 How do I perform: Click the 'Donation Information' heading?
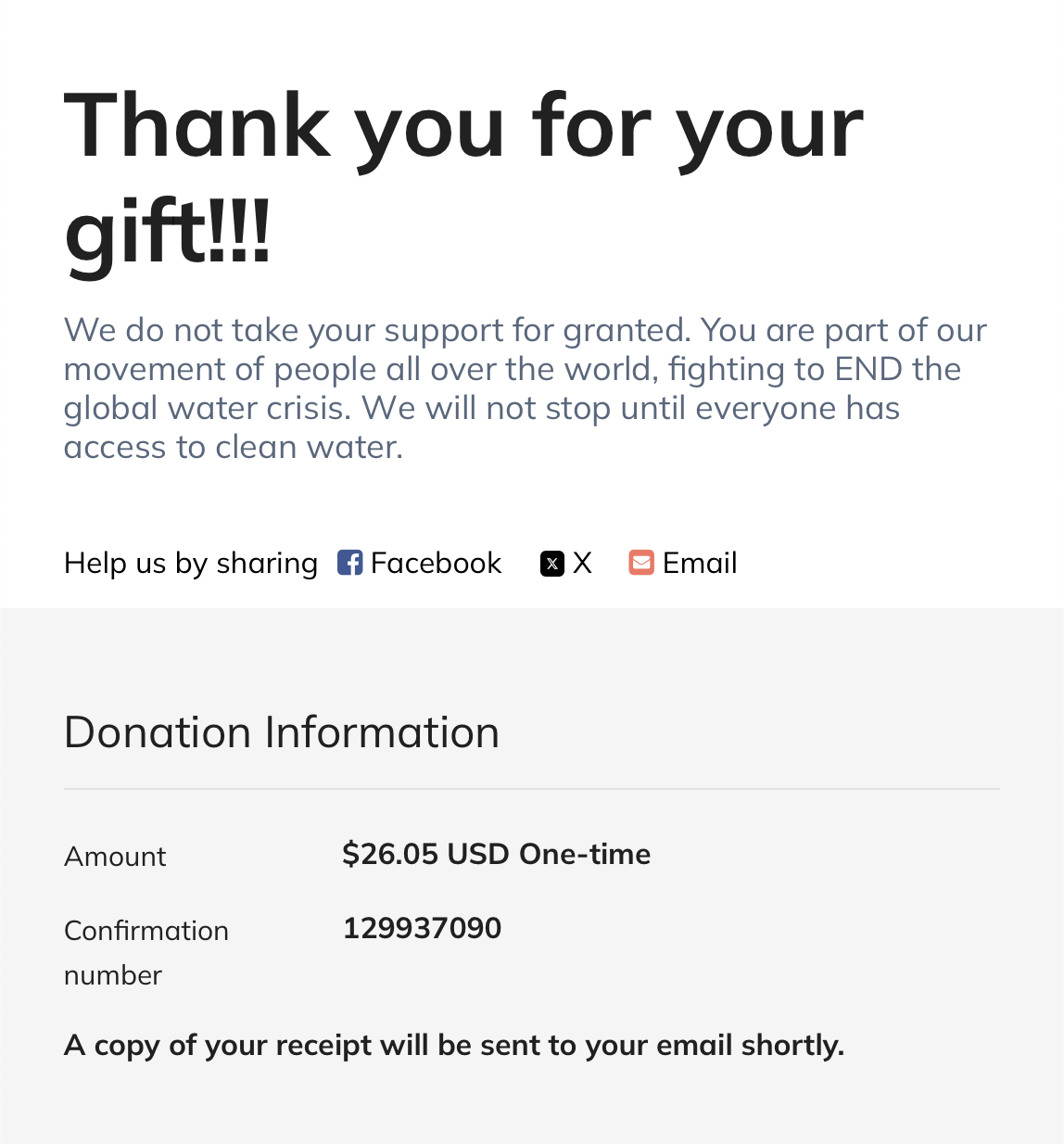[282, 732]
